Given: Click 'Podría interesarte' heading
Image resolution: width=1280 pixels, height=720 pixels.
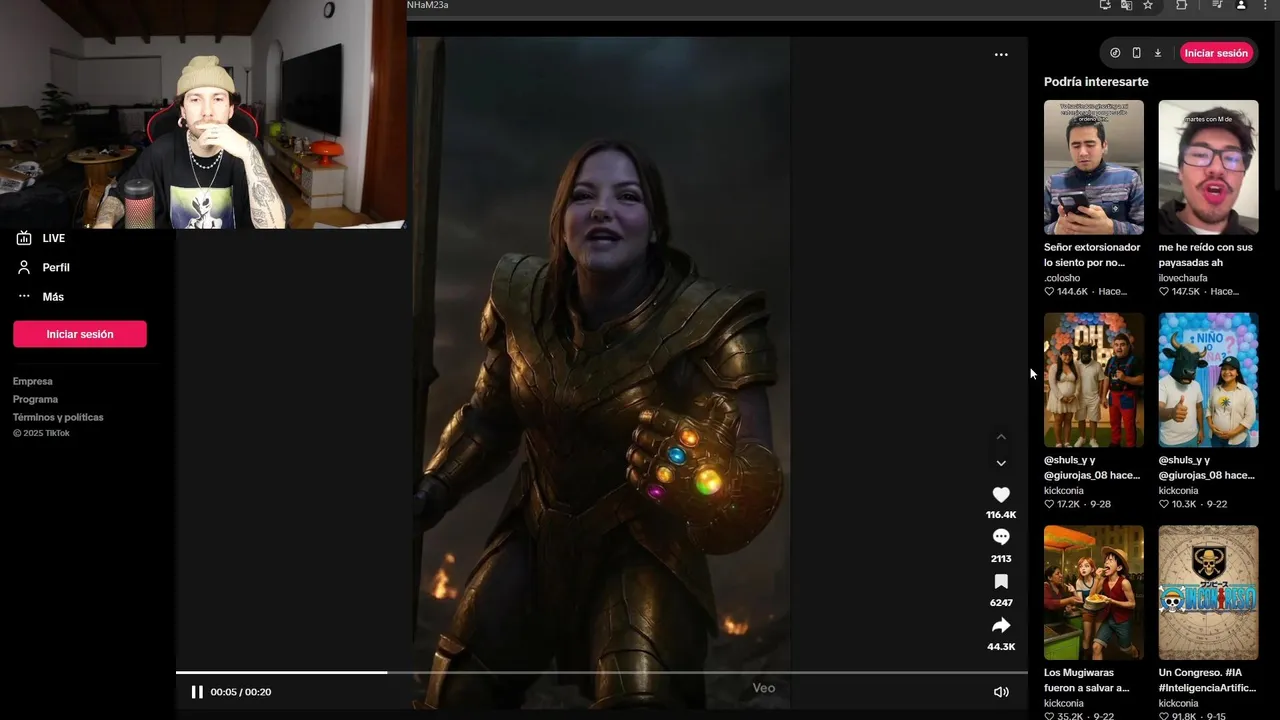Looking at the screenshot, I should coord(1096,82).
